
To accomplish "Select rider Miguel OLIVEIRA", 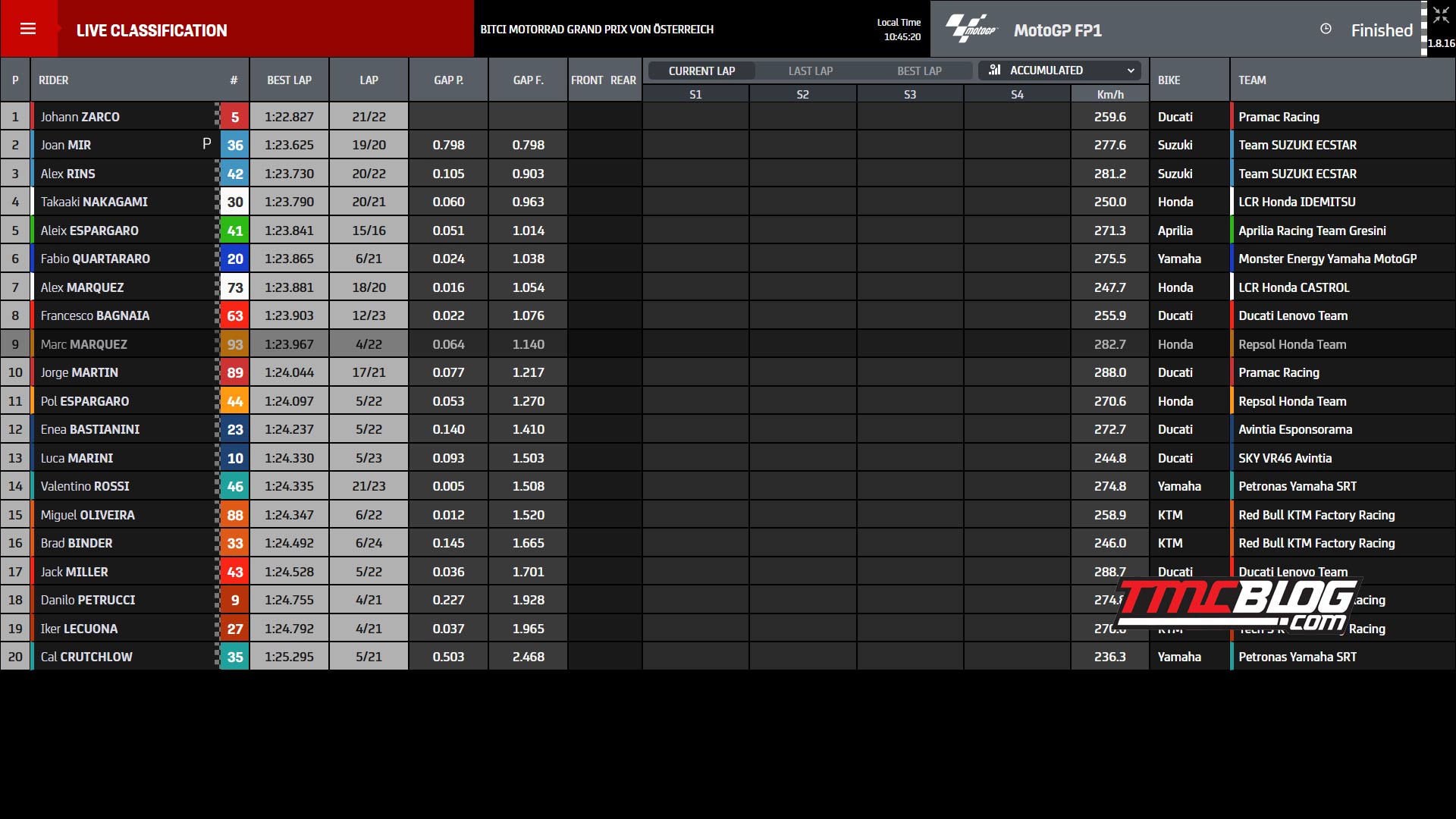I will (88, 515).
